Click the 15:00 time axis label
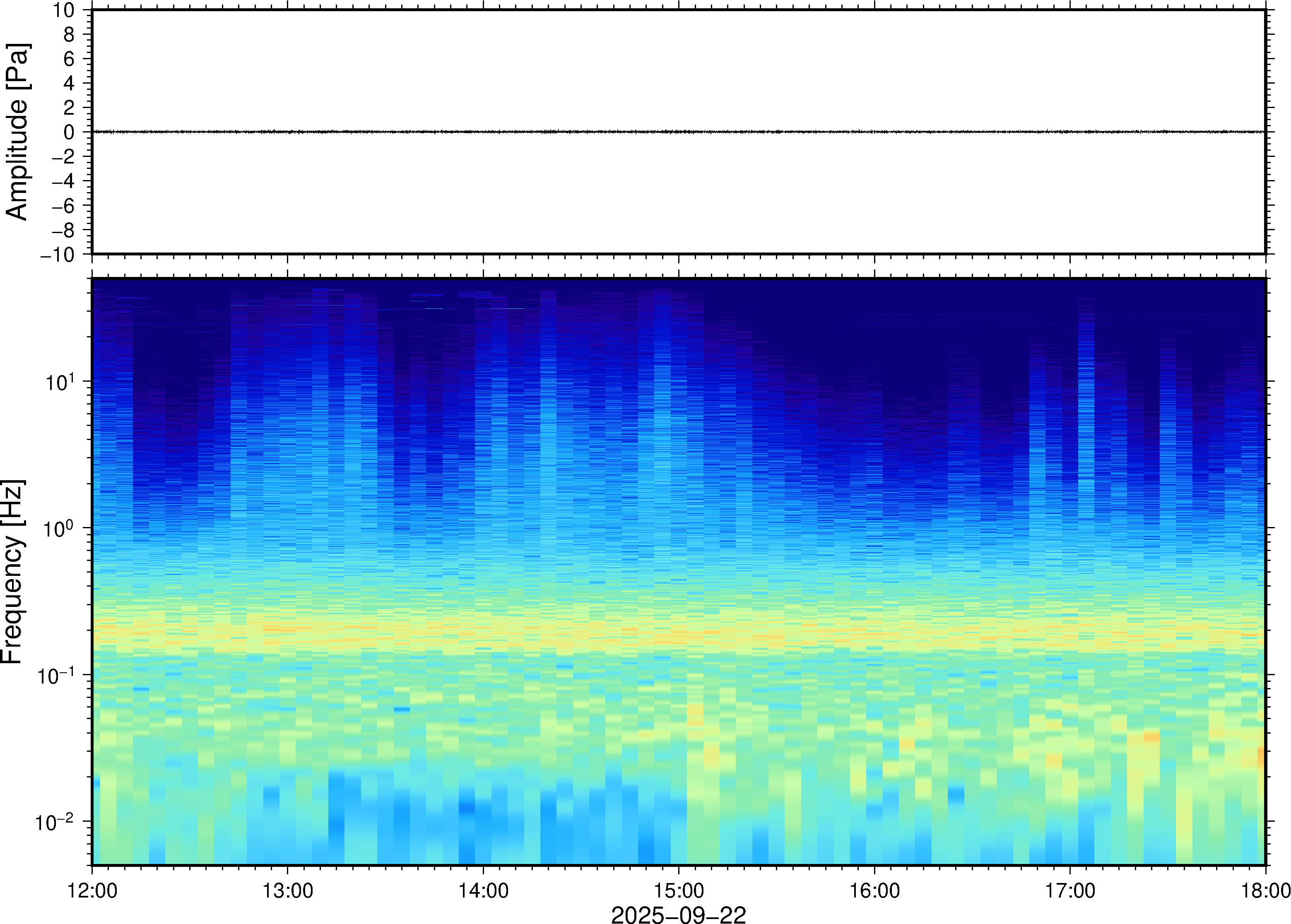Viewport: 1291px width, 924px height. click(x=679, y=890)
